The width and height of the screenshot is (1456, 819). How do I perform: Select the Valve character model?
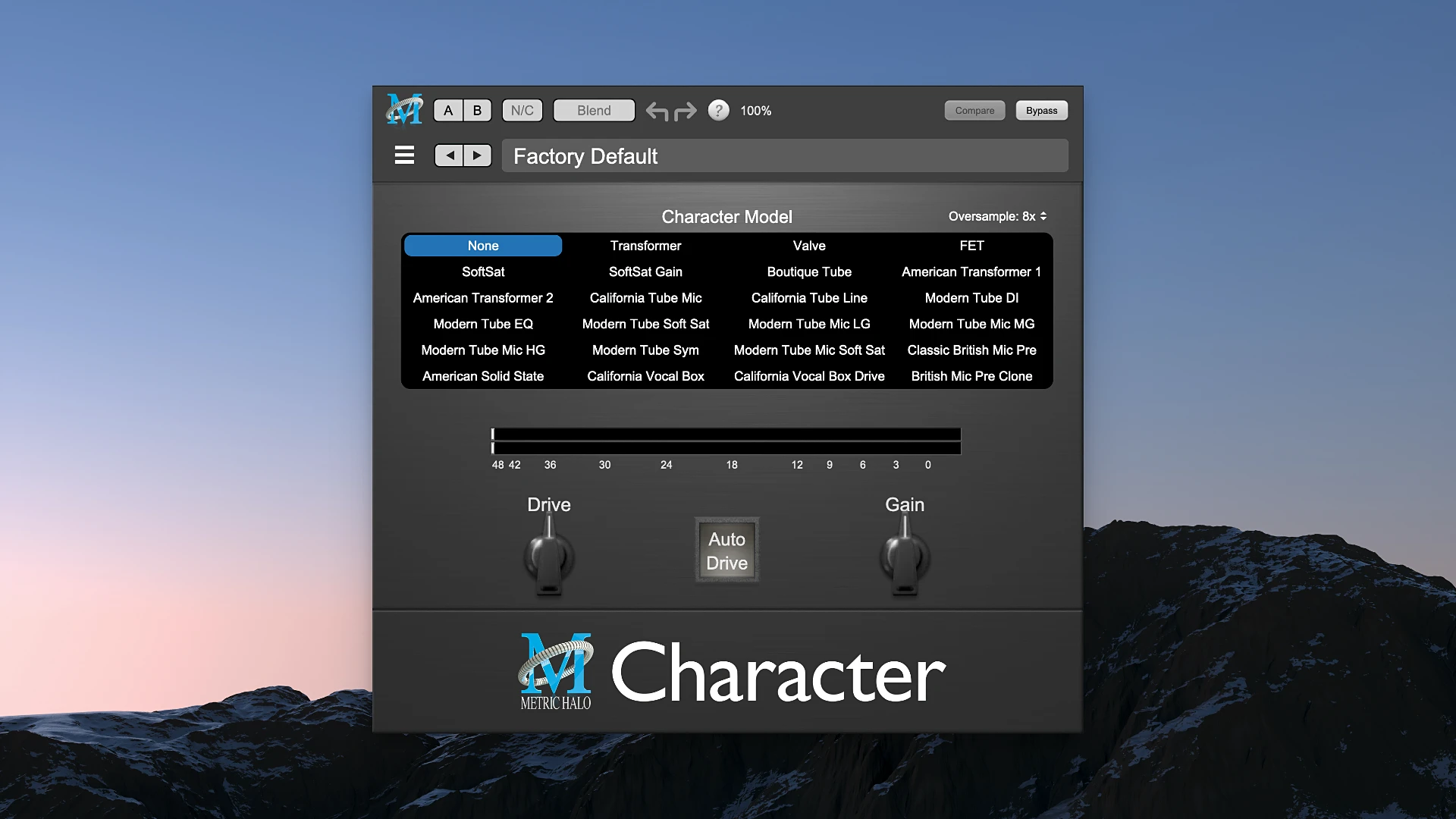[x=808, y=245]
